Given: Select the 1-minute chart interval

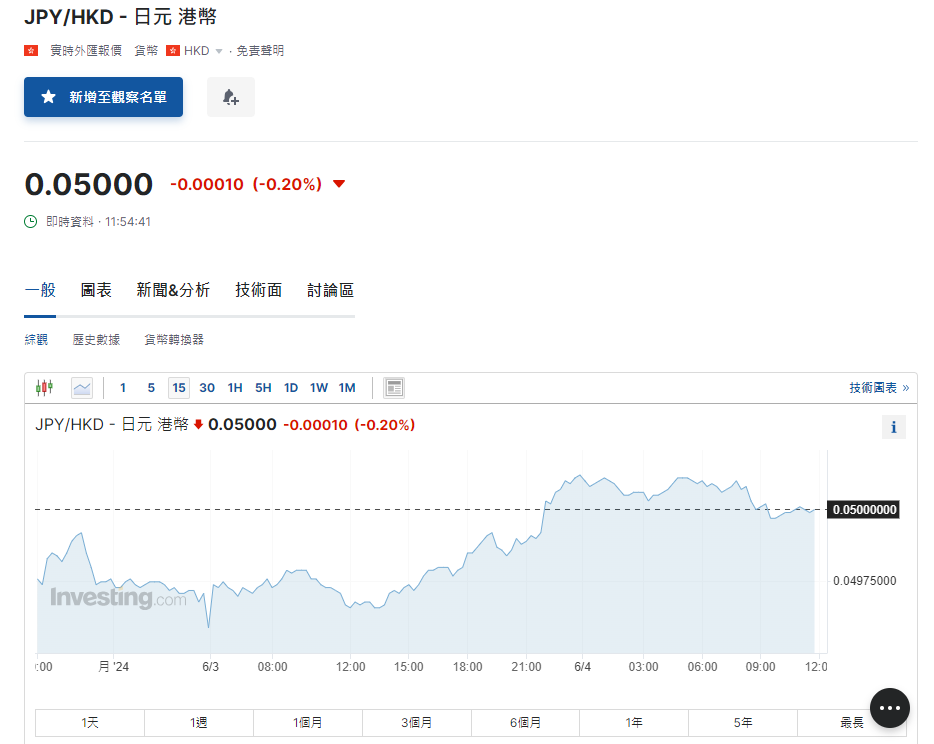Looking at the screenshot, I should 123,387.
